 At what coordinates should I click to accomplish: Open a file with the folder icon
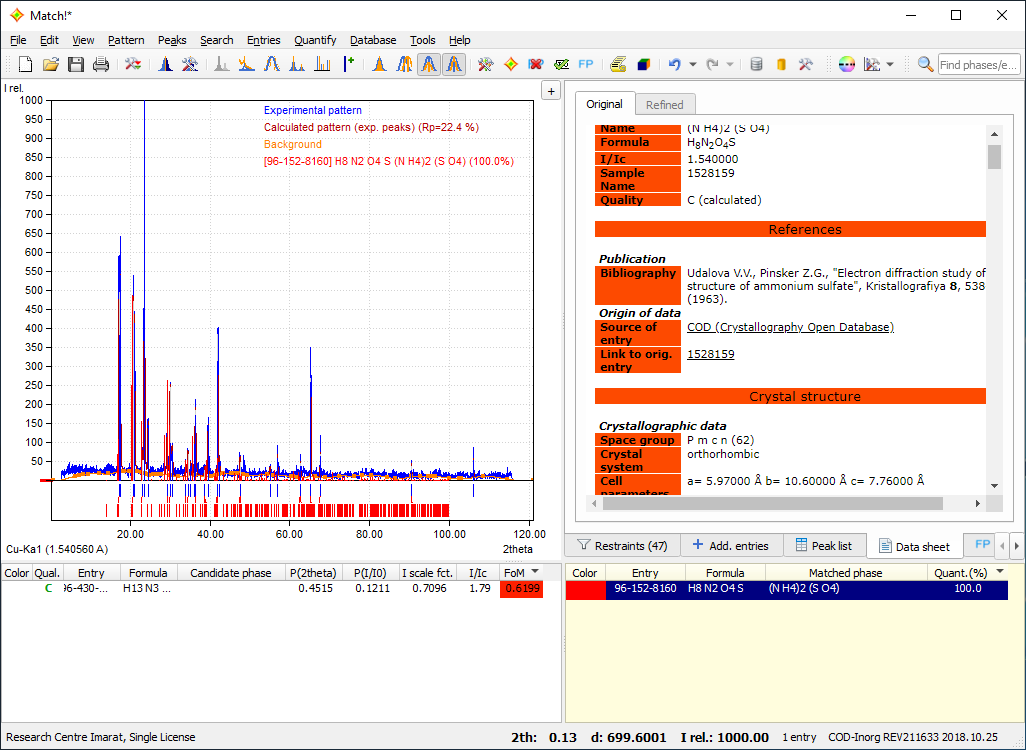point(50,65)
